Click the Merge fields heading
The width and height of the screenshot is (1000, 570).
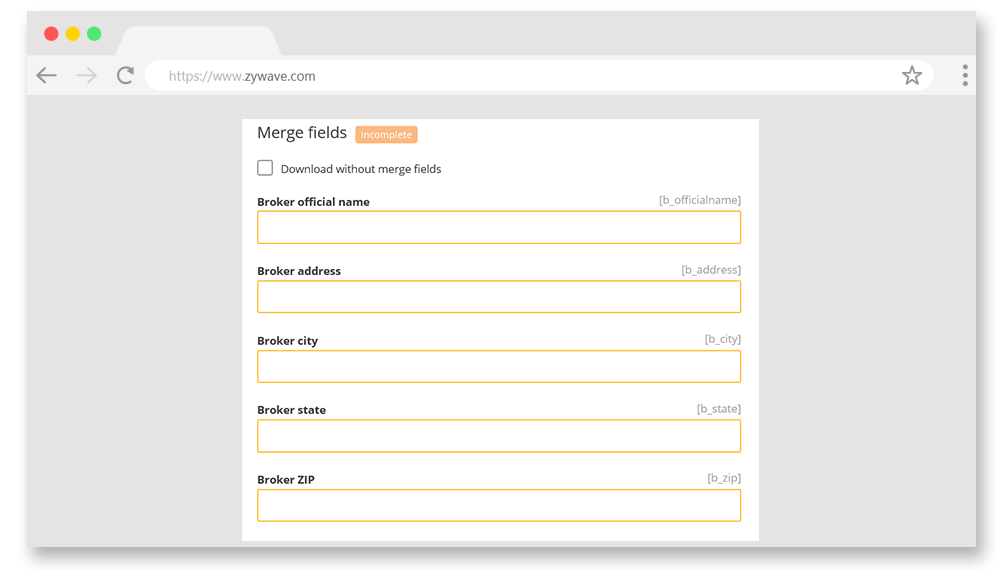coord(302,133)
